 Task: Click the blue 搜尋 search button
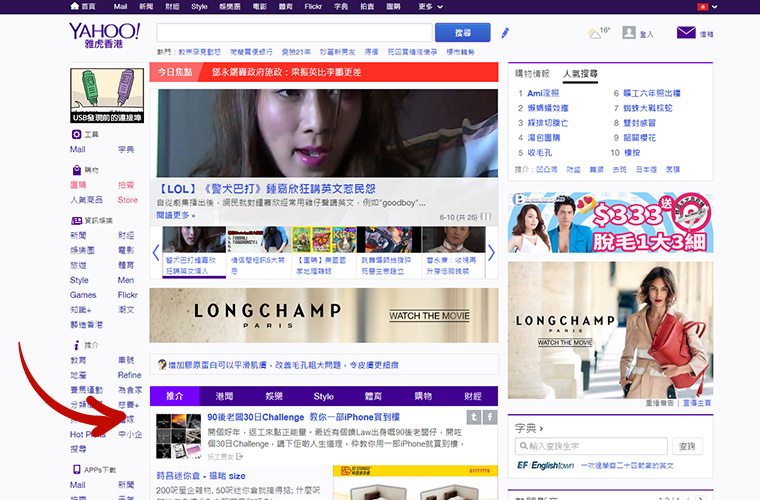[462, 32]
